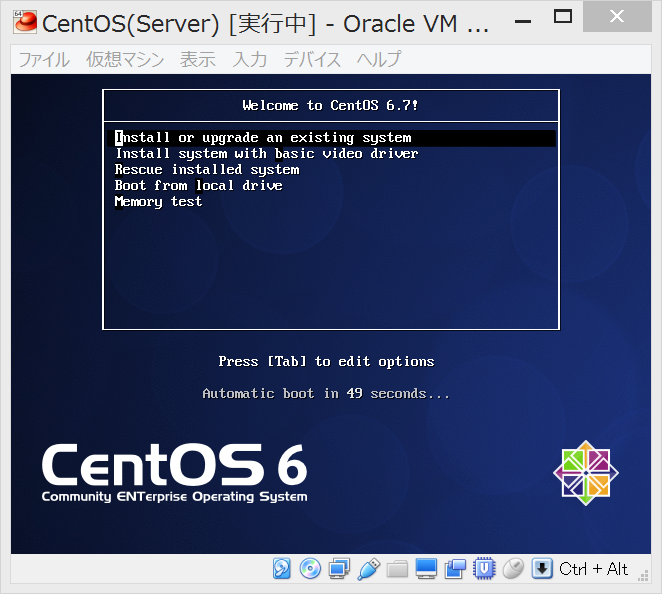Open the 仮想マシン menu

[125, 59]
